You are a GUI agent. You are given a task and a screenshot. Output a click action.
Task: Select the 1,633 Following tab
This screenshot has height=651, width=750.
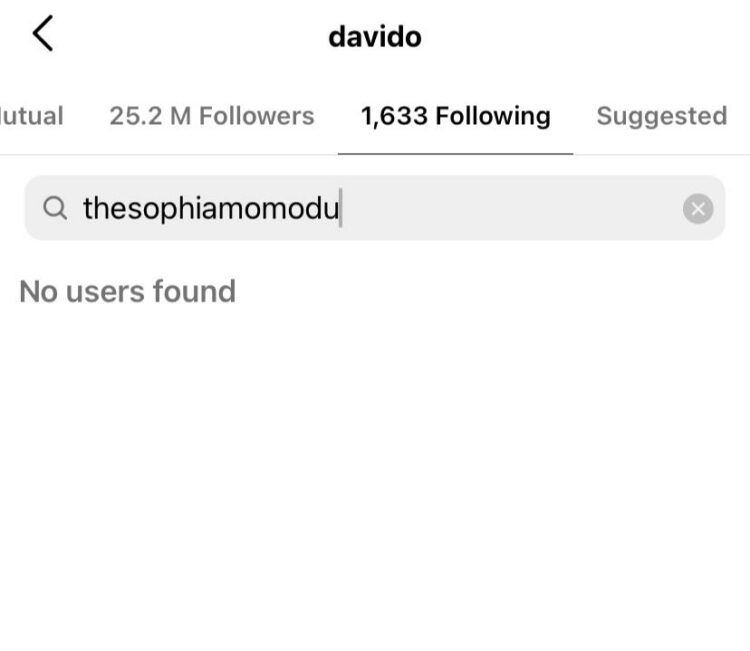[455, 116]
